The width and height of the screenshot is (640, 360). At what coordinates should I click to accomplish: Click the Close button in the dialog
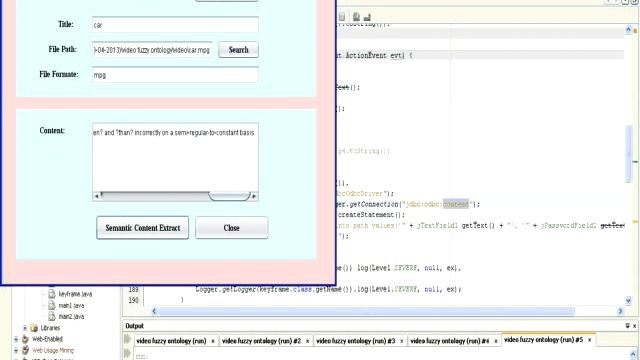click(x=231, y=228)
